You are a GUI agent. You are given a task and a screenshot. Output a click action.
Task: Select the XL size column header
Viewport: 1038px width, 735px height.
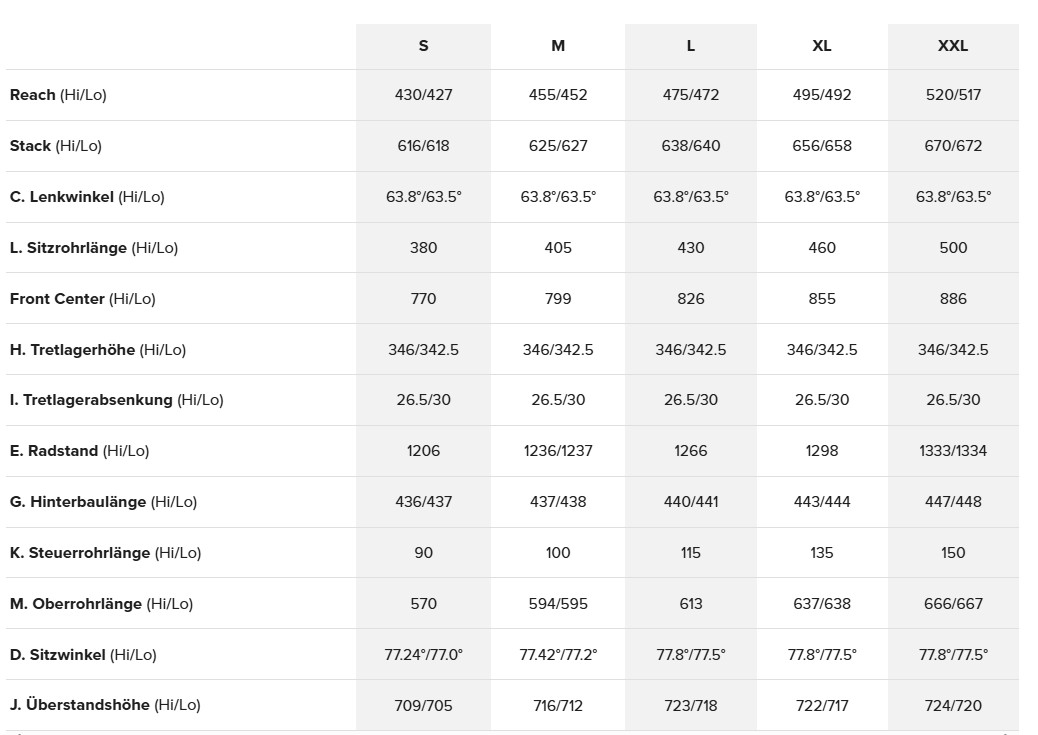click(822, 46)
